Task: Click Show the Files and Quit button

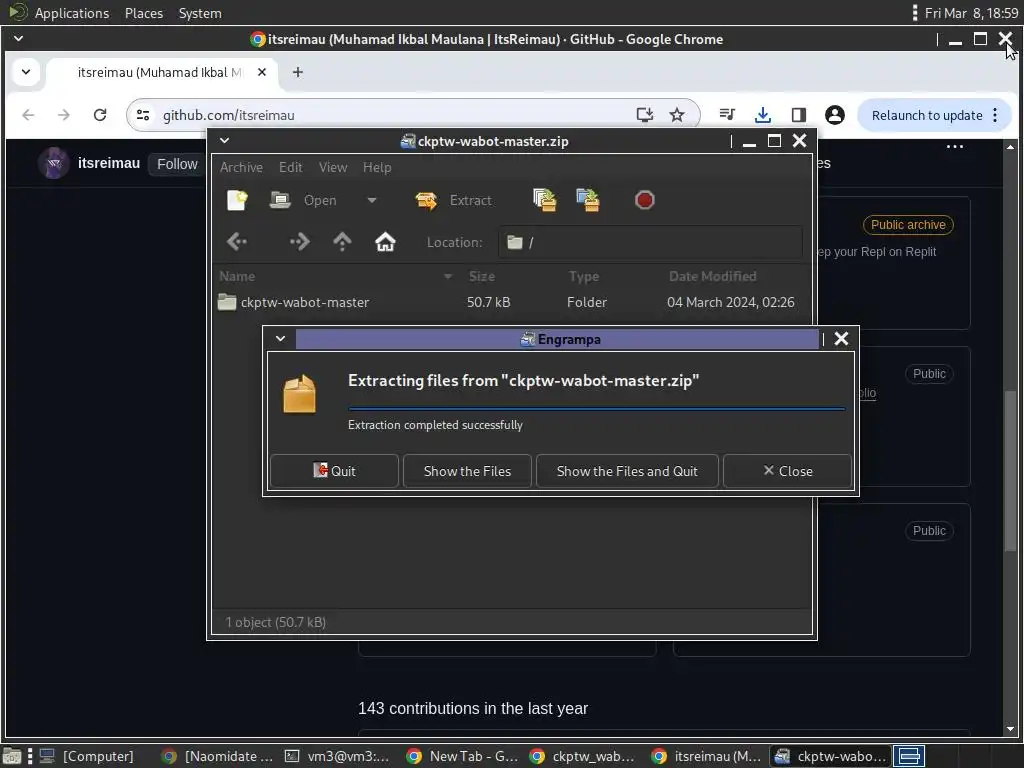Action: coord(627,471)
